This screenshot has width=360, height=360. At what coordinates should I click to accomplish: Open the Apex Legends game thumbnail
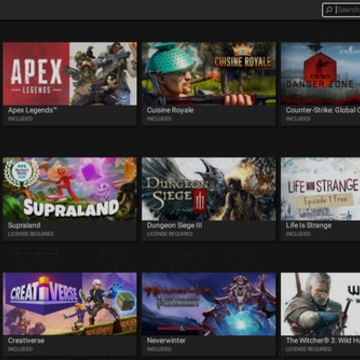click(70, 74)
